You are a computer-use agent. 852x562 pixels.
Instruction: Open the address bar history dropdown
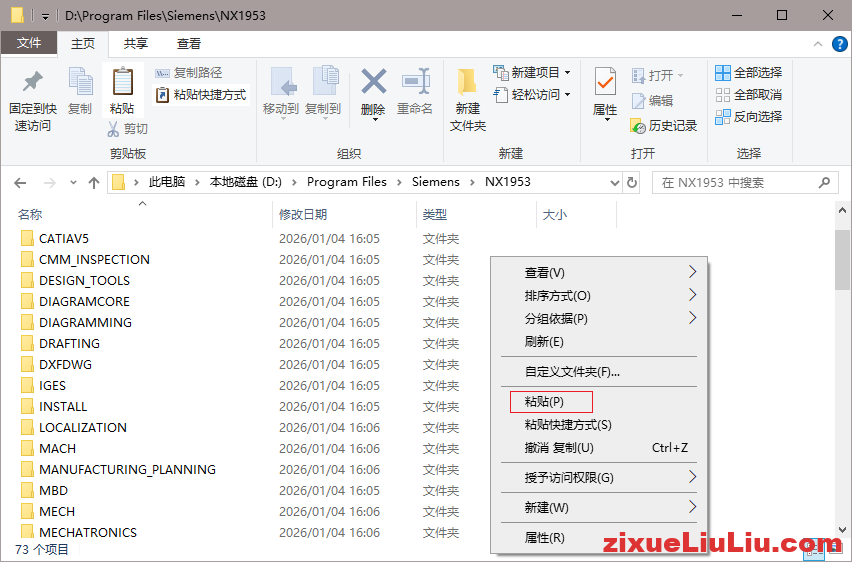coord(615,183)
